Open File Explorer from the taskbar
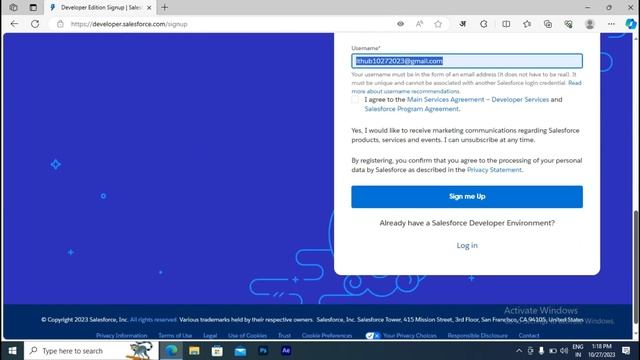This screenshot has width=640, height=360. click(x=194, y=351)
